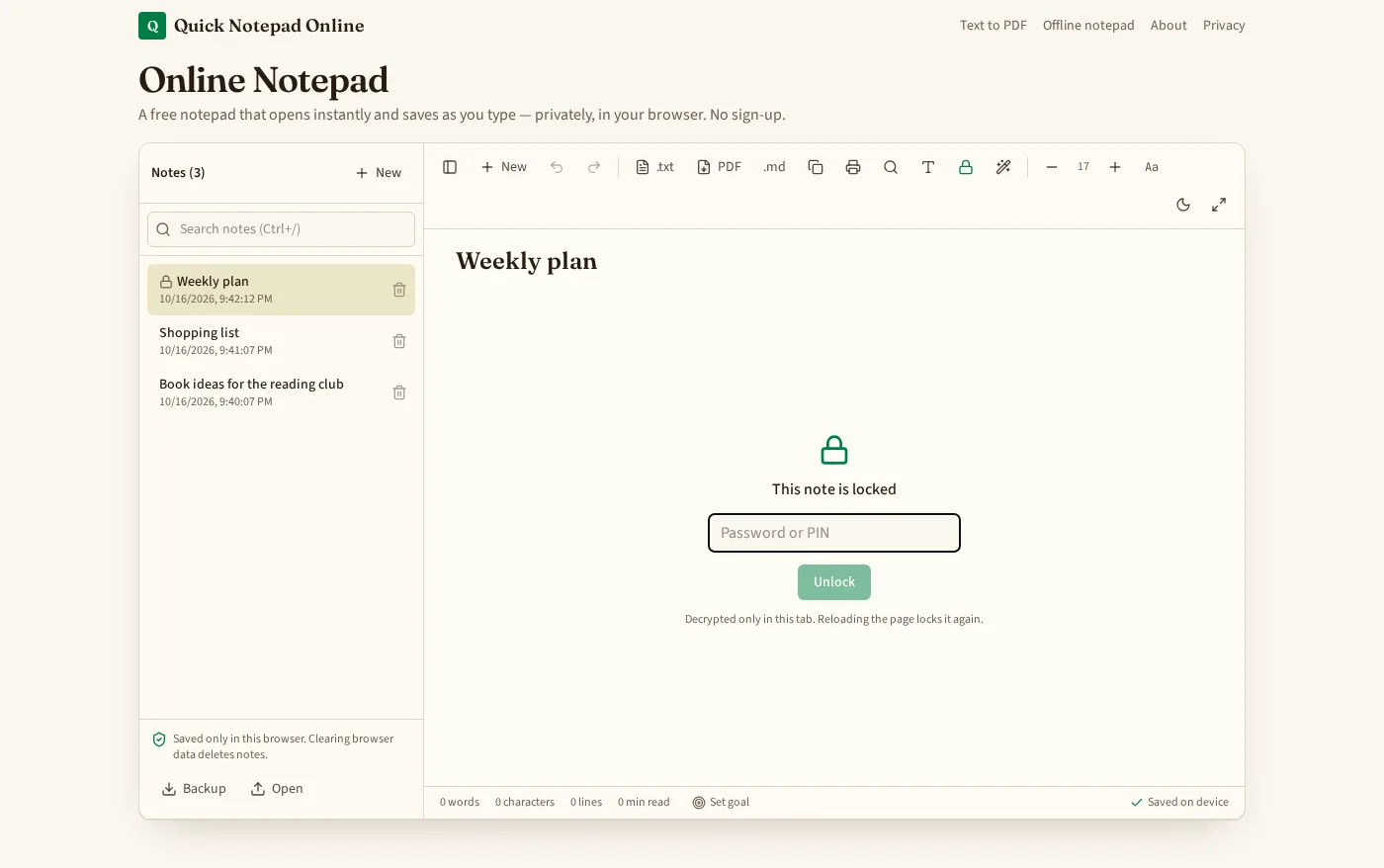The height and width of the screenshot is (868, 1384).
Task: Delete the Weekly plan note via trash icon
Action: point(399,290)
